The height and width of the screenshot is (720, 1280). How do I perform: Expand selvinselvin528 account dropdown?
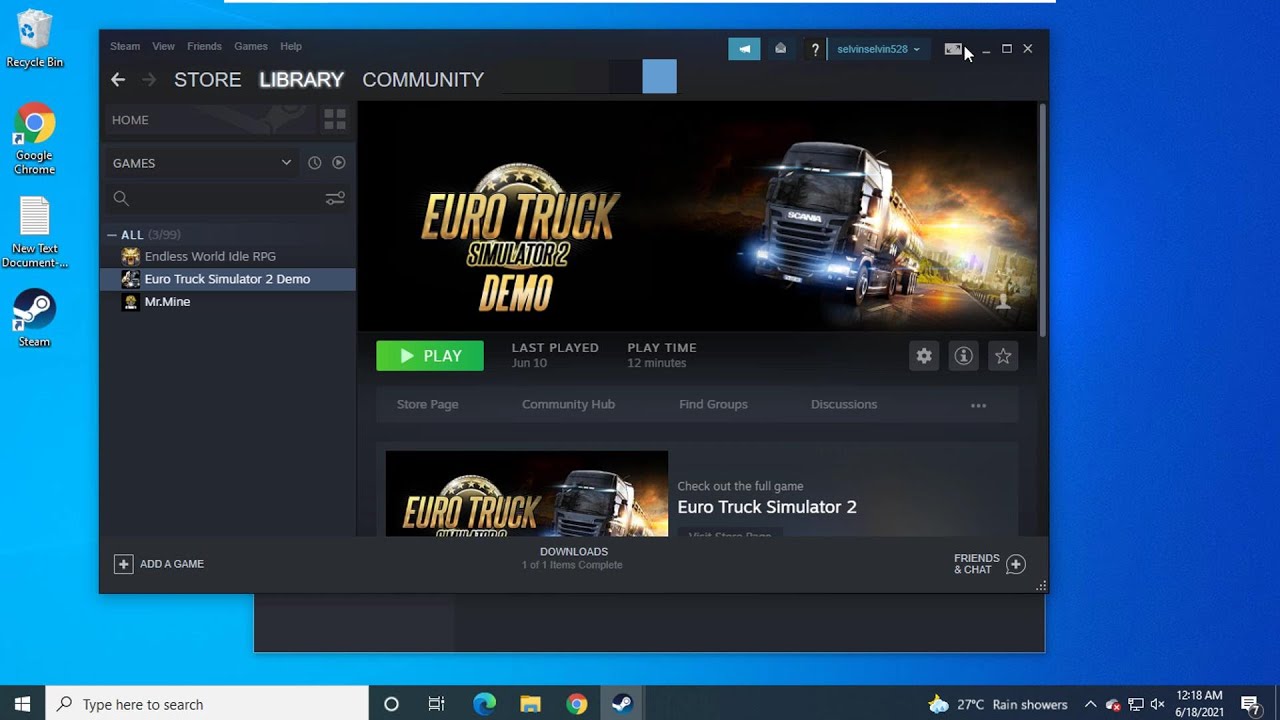point(878,49)
